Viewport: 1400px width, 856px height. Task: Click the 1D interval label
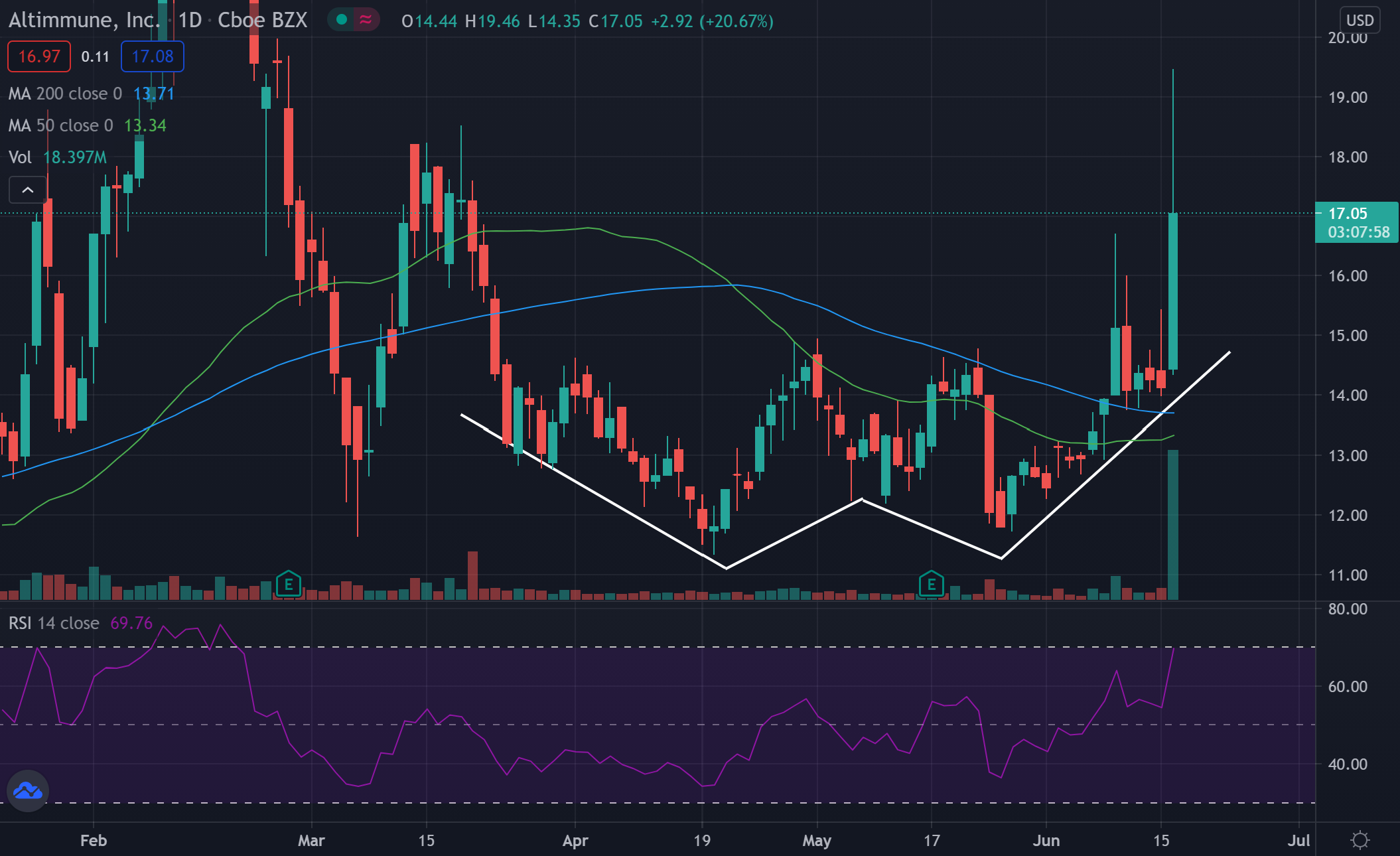pos(190,21)
